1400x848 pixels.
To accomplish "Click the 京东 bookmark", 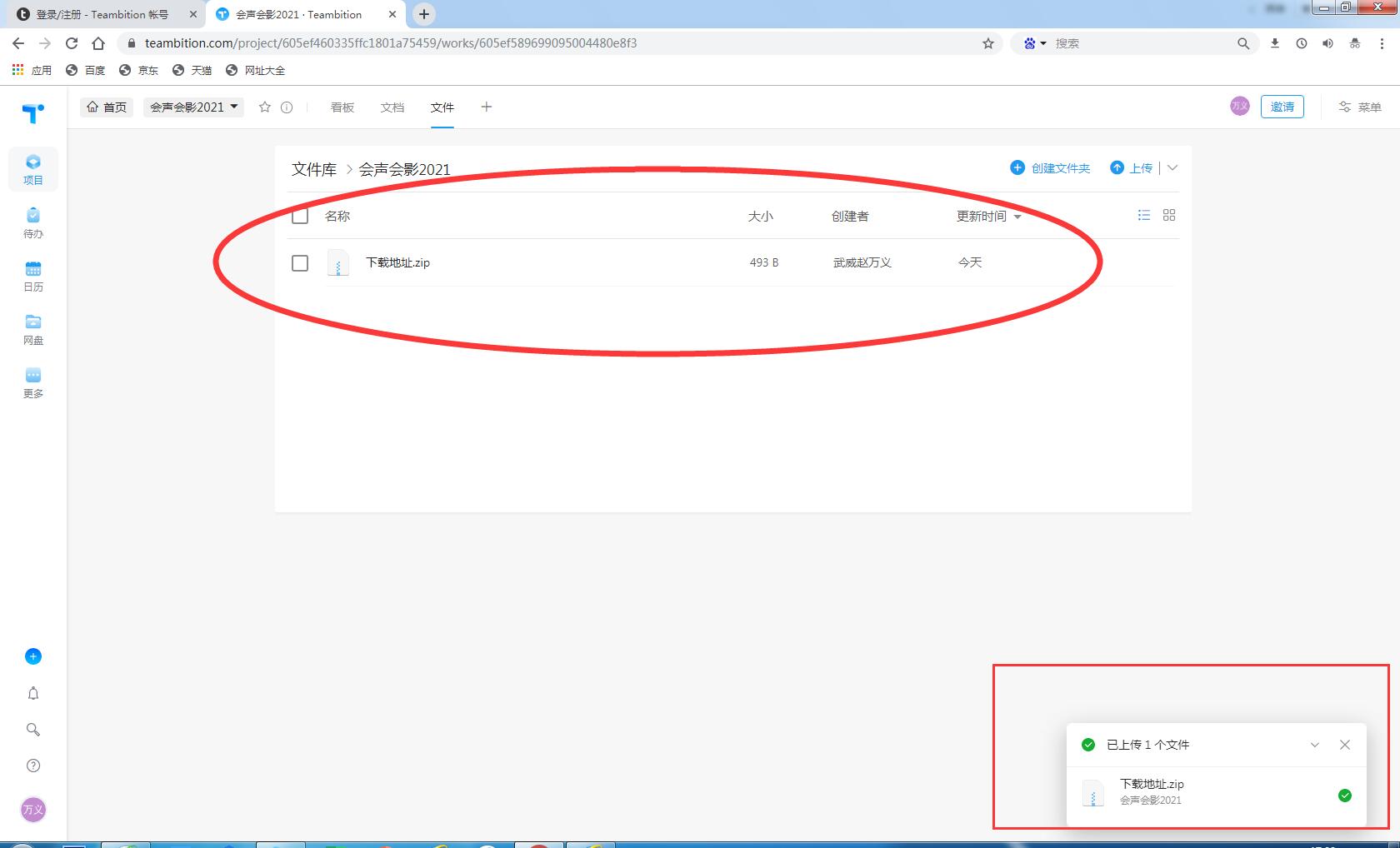I will 139,70.
